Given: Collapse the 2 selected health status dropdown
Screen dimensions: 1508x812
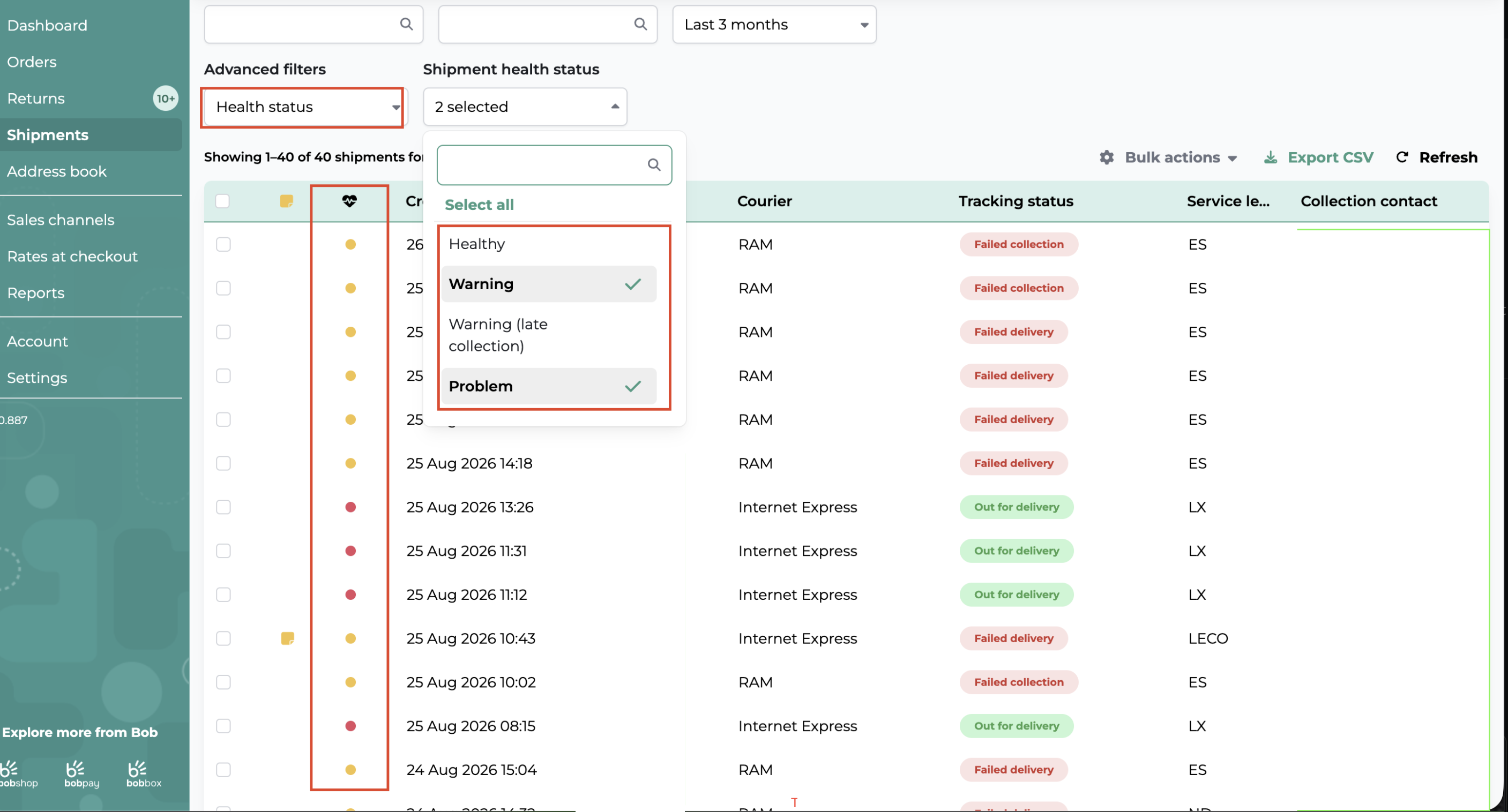Looking at the screenshot, I should click(525, 107).
